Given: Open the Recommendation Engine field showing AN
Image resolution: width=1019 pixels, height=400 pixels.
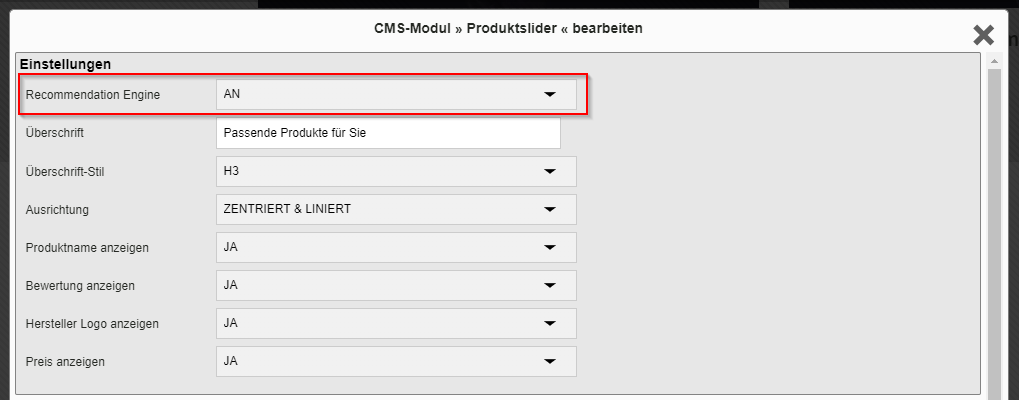Looking at the screenshot, I should pos(396,95).
